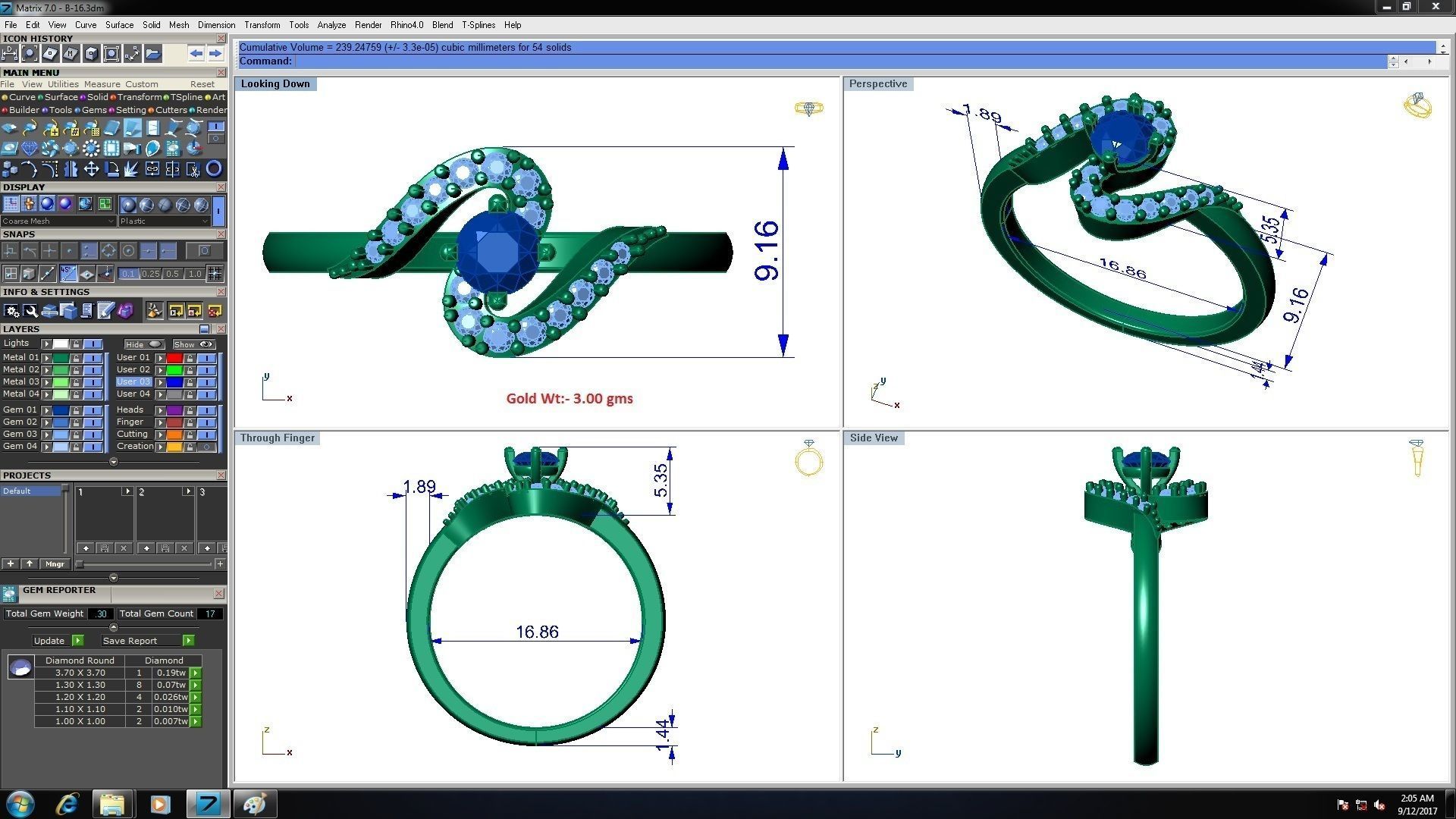Image resolution: width=1456 pixels, height=819 pixels.
Task: Click the ring circle tool icon
Action: 214,168
